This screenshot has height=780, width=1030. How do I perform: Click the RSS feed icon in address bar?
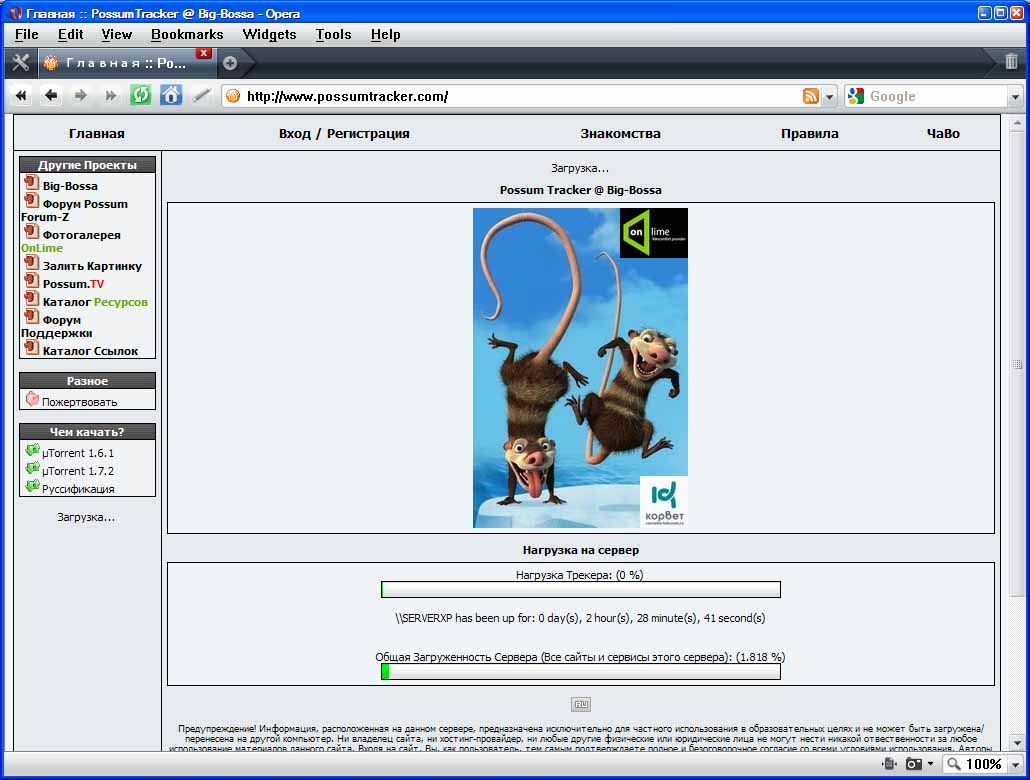tap(811, 97)
